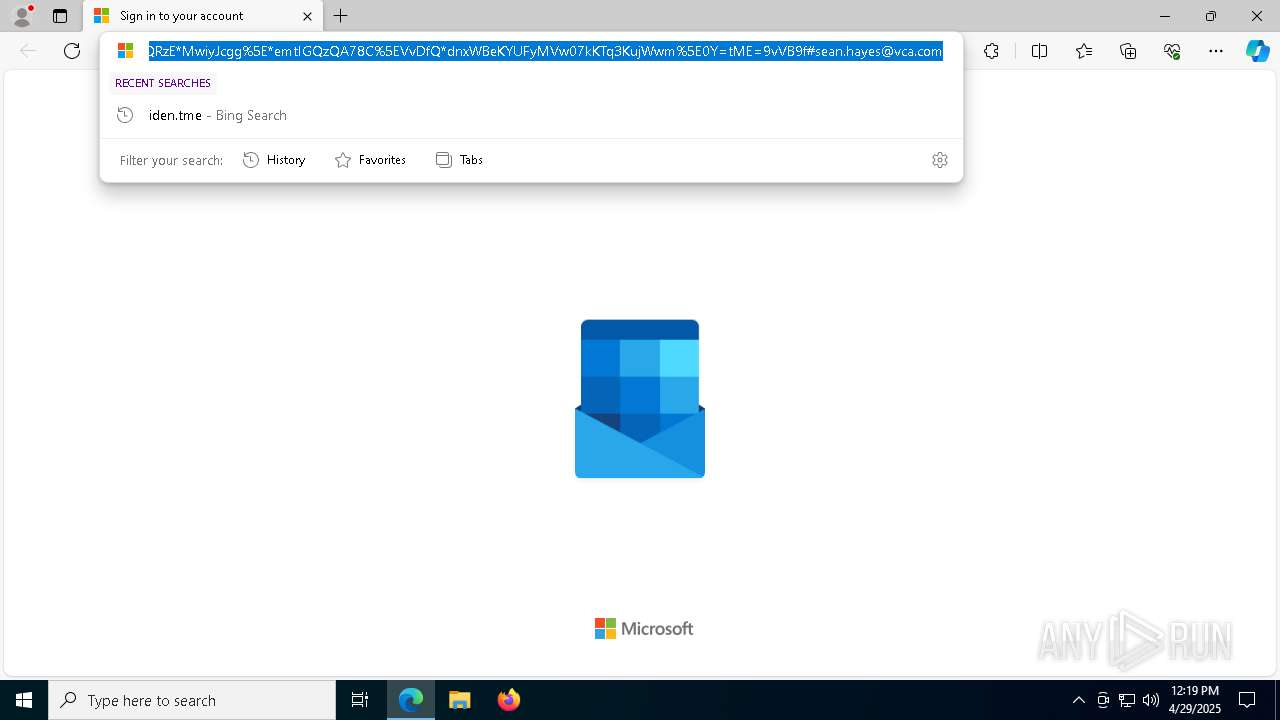Open the Favorites star icon
The width and height of the screenshot is (1280, 720).
point(1084,51)
